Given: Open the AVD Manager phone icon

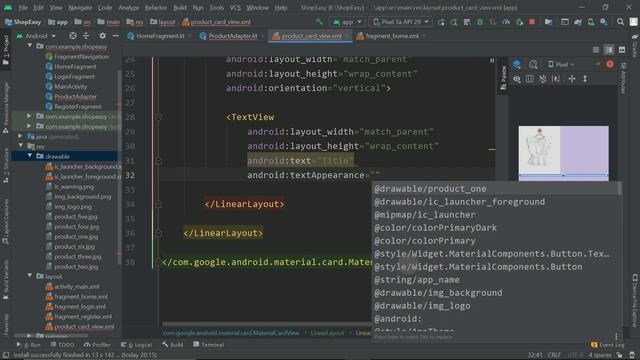Looking at the screenshot, I should coord(591,22).
